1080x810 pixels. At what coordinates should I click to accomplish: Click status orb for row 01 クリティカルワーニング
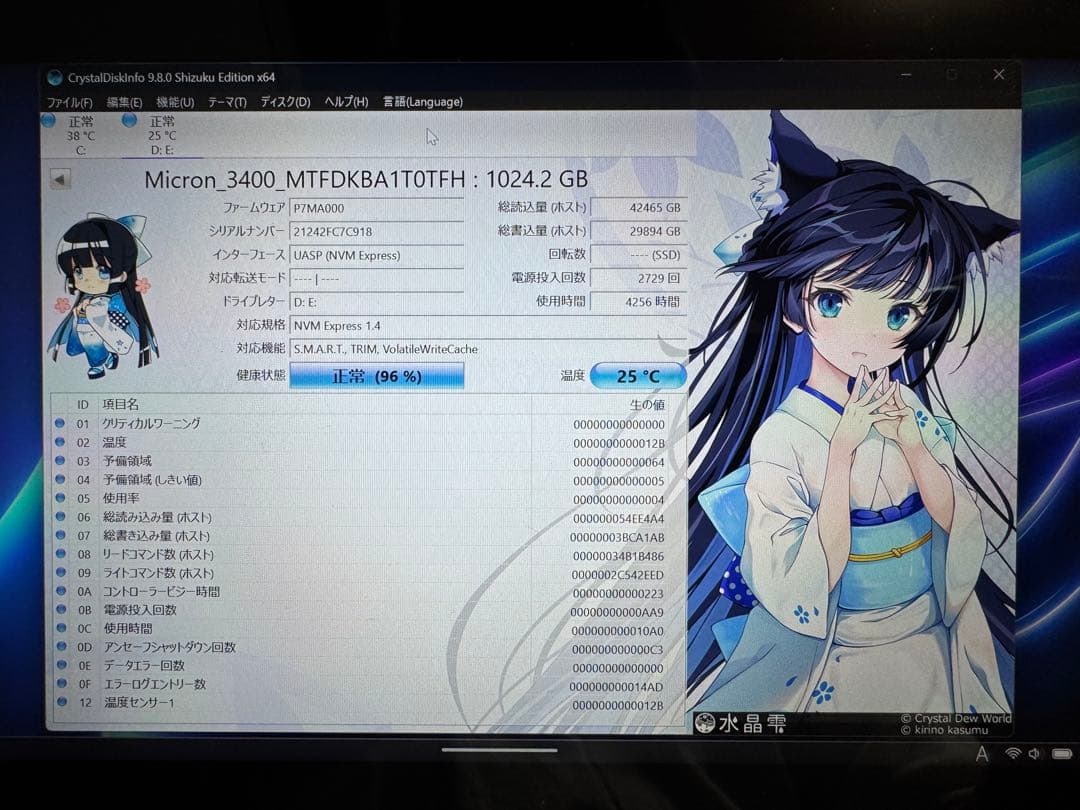[x=60, y=423]
